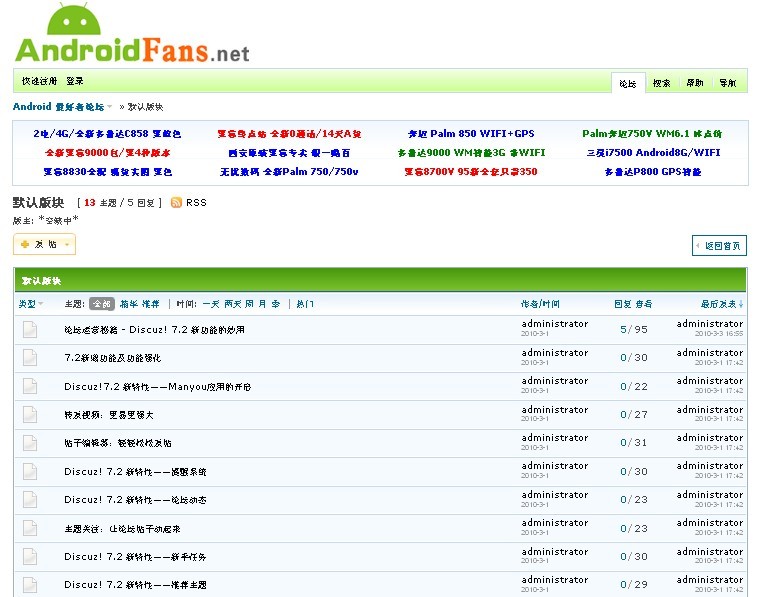
Task: Open the ad link mentioning C858
Action: click(x=107, y=134)
